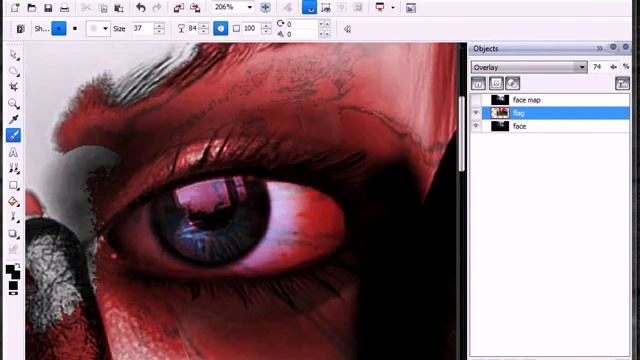Save the document with floppy icon
Viewport: 640px width, 360px height.
[x=48, y=7]
